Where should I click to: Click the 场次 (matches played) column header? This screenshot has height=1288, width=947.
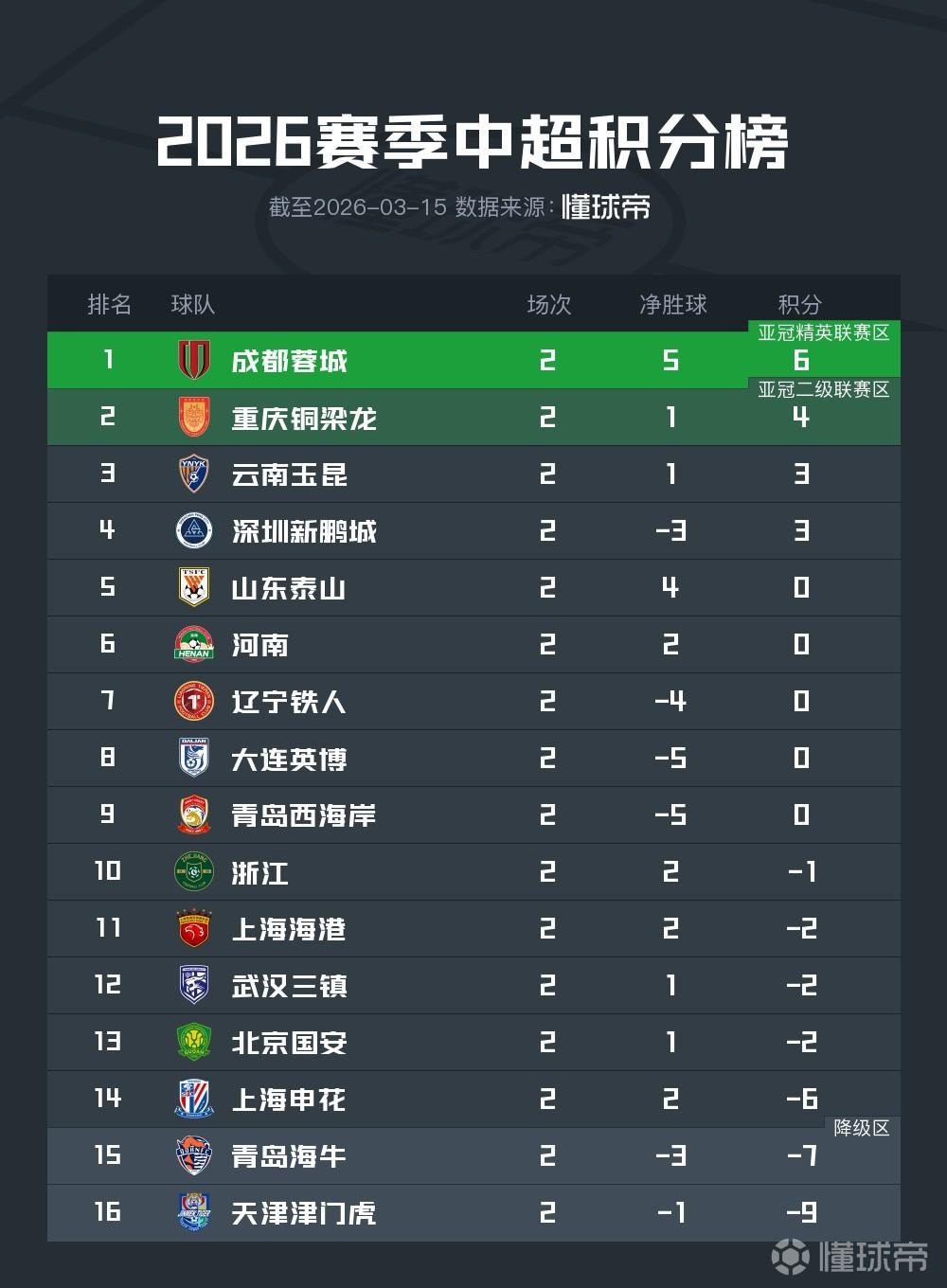pos(549,305)
